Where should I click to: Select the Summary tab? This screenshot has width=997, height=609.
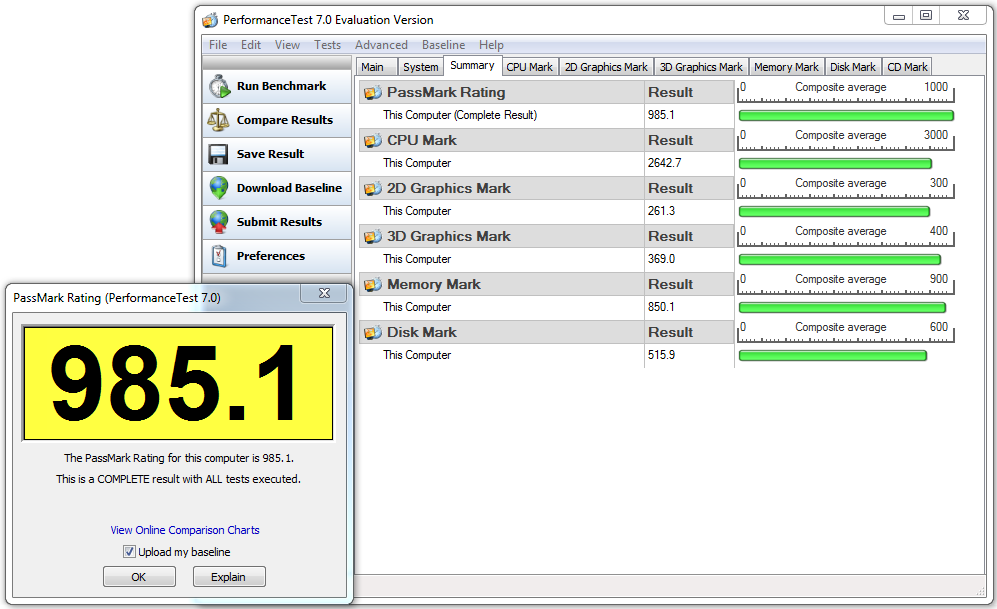pos(472,65)
